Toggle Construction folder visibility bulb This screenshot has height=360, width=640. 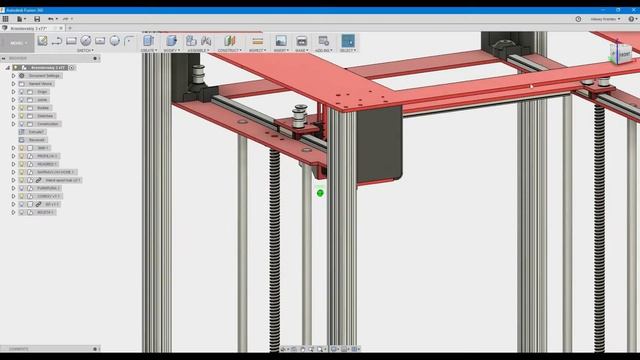tap(22, 124)
